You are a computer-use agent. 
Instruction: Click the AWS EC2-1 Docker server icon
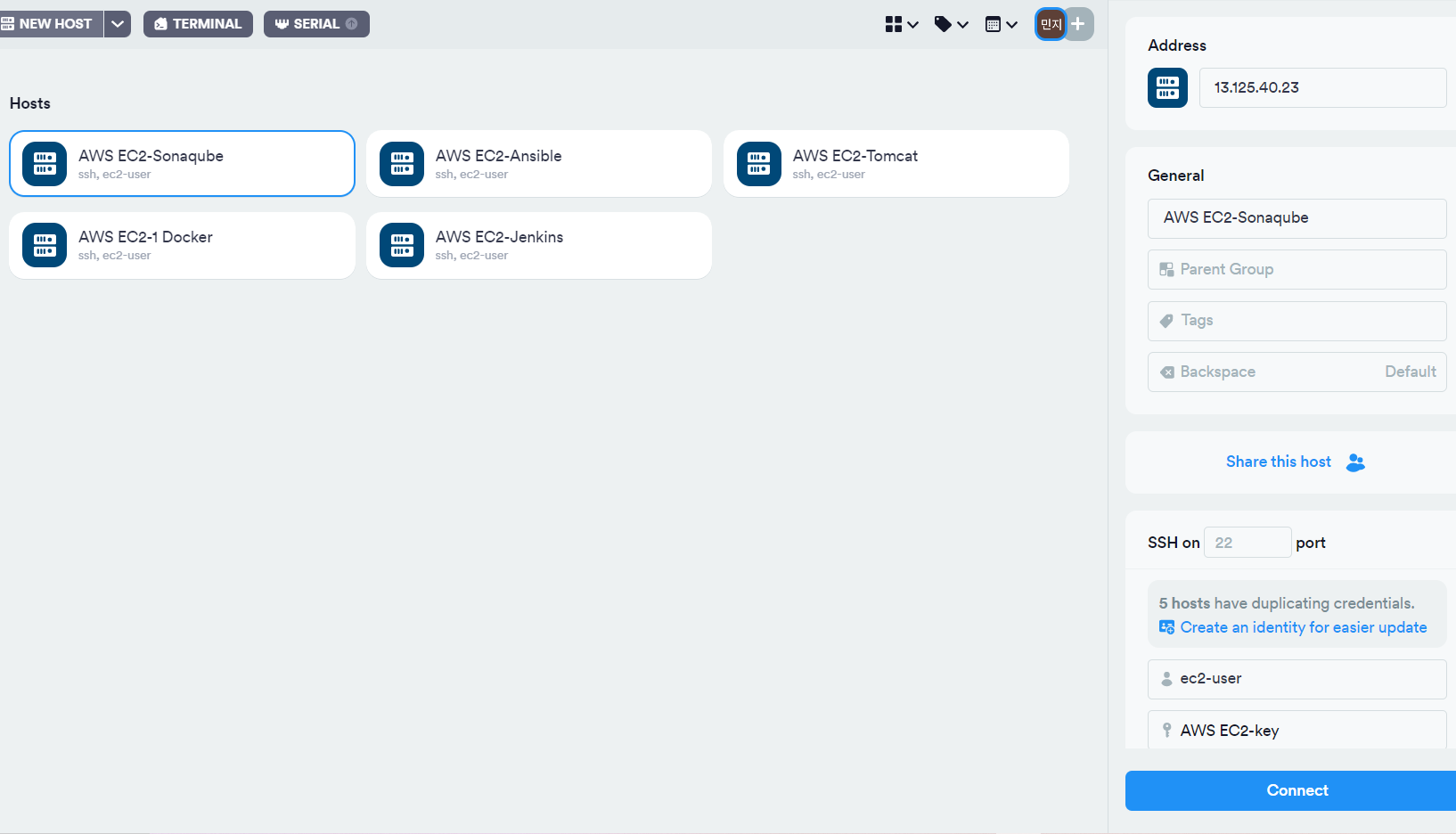click(45, 245)
